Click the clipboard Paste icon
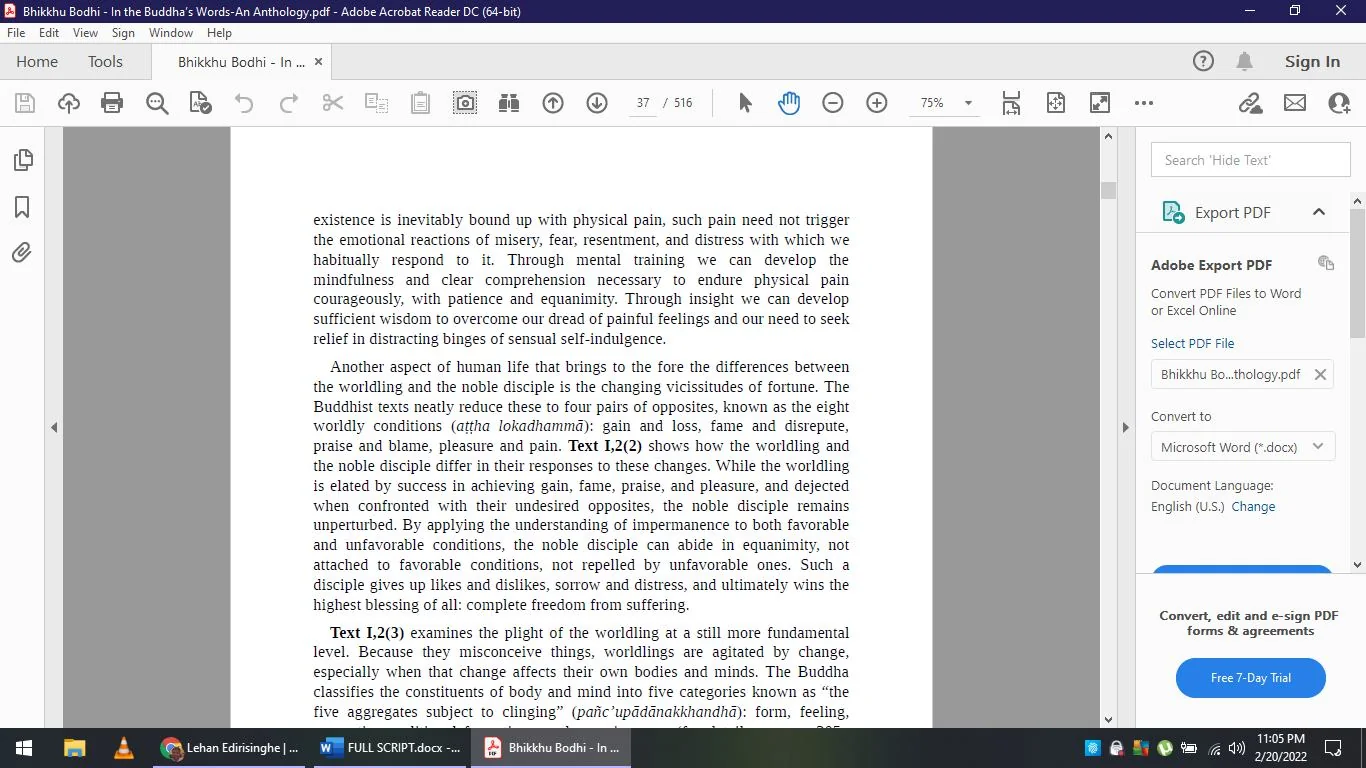The image size is (1366, 768). [x=420, y=103]
